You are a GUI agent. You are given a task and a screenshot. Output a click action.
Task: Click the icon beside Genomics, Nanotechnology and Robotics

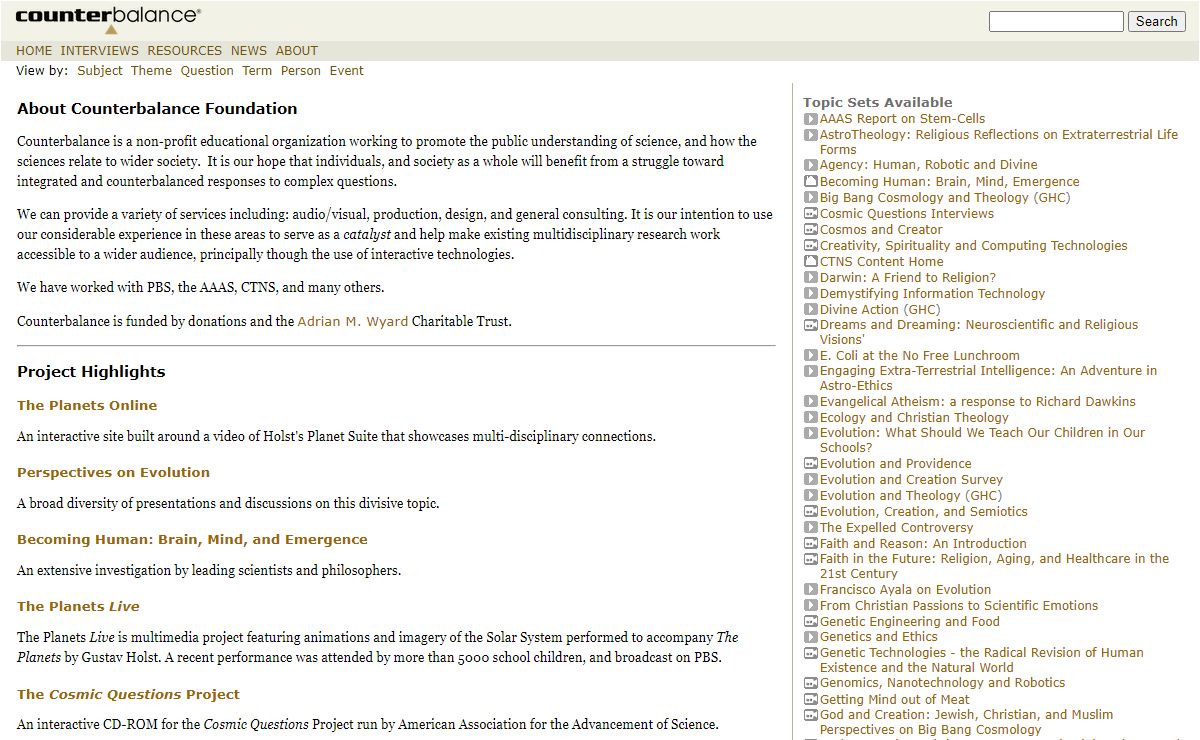811,683
